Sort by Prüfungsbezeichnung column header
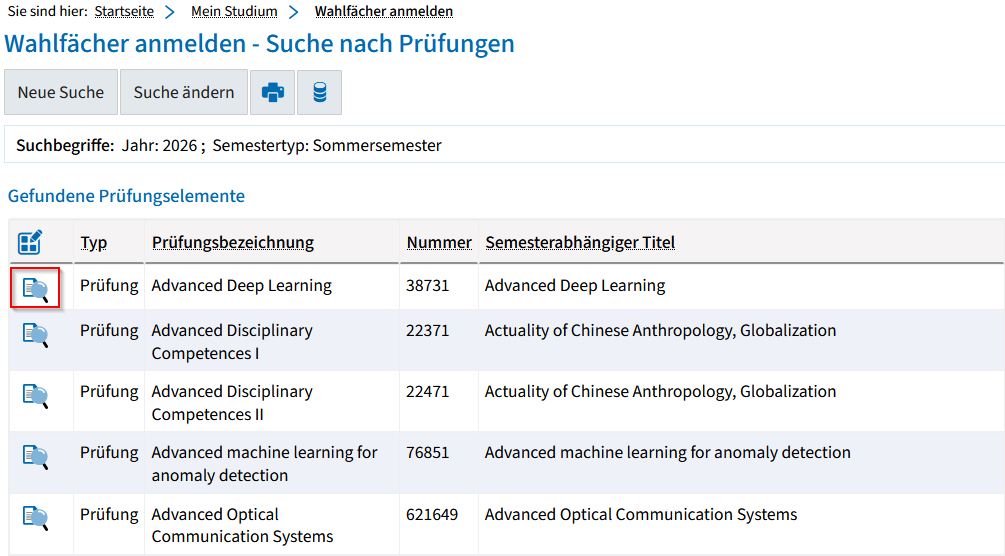Image resolution: width=1005 pixels, height=556 pixels. click(x=233, y=242)
